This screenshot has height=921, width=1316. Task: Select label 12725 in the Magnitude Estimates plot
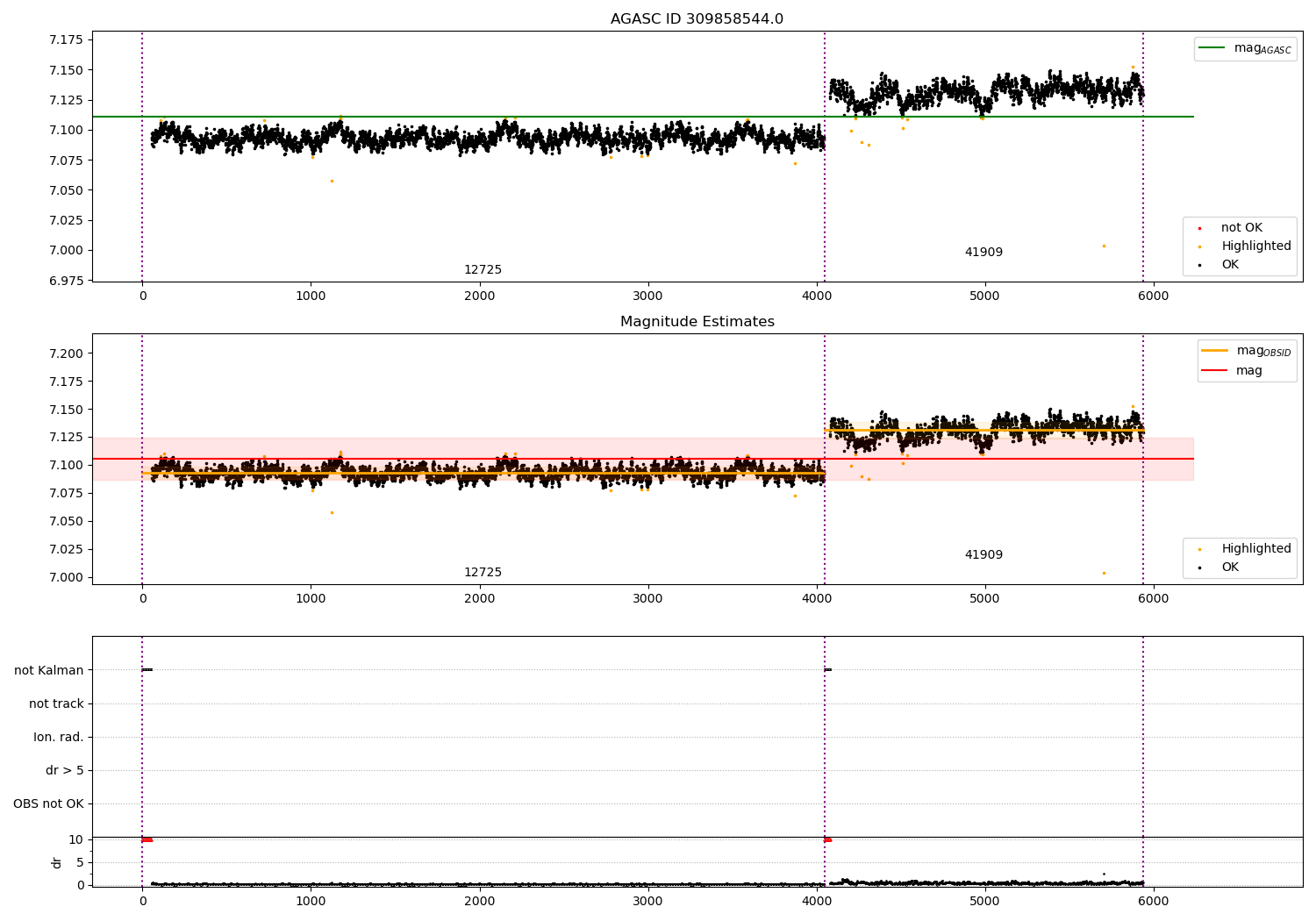tap(483, 573)
